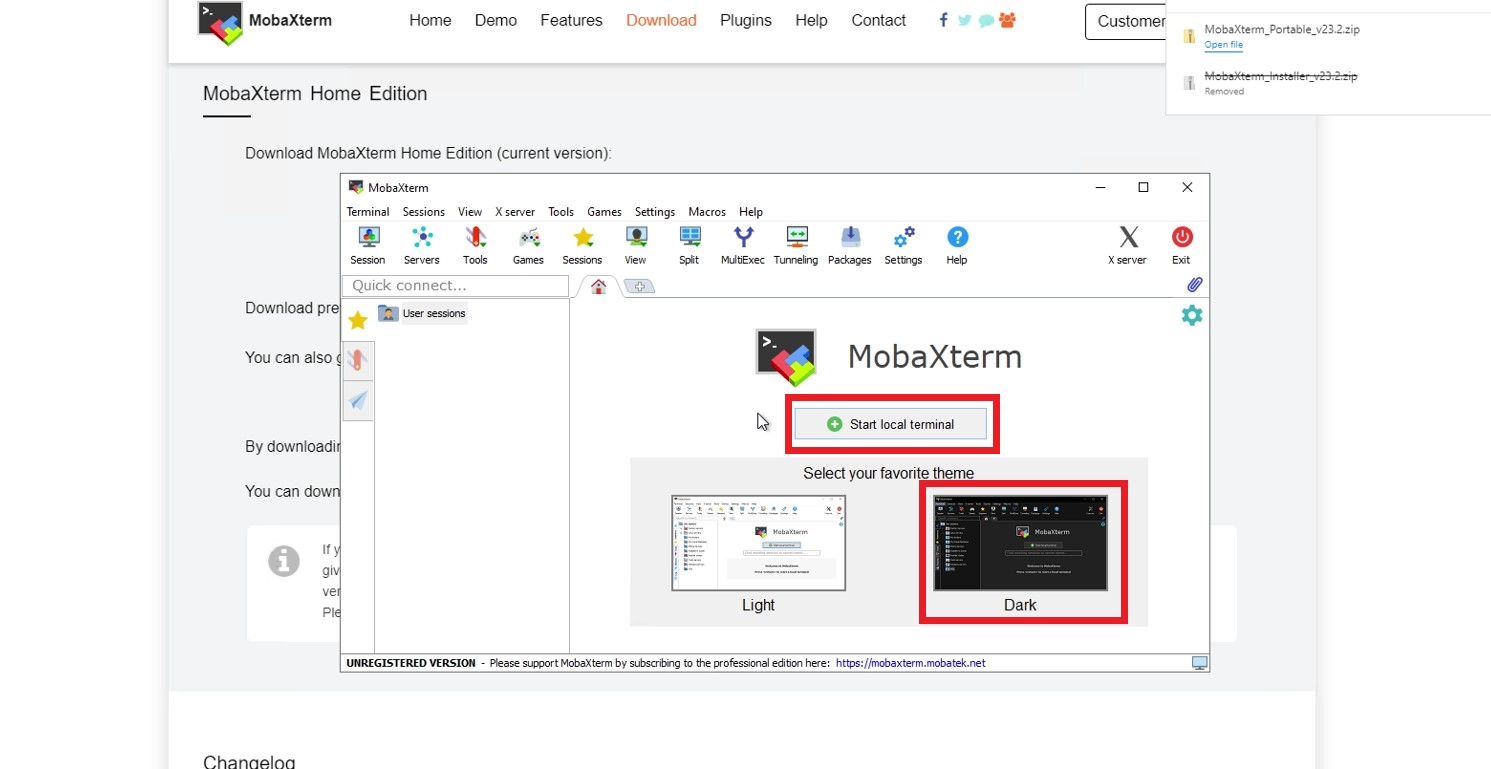Open the Twitter bird icon in site header

964,20
